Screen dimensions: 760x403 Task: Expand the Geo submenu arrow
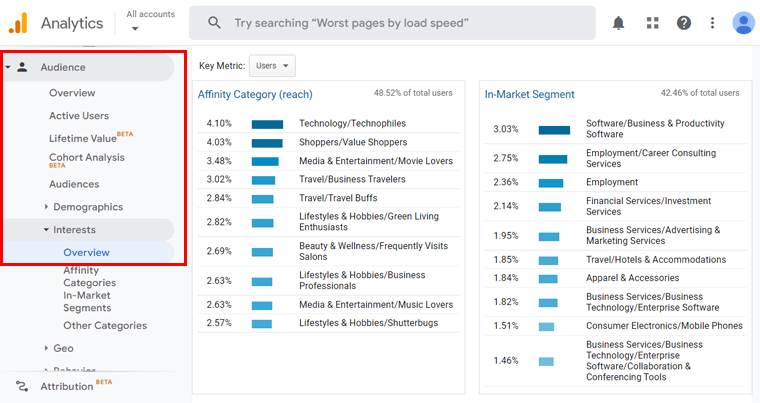click(46, 348)
